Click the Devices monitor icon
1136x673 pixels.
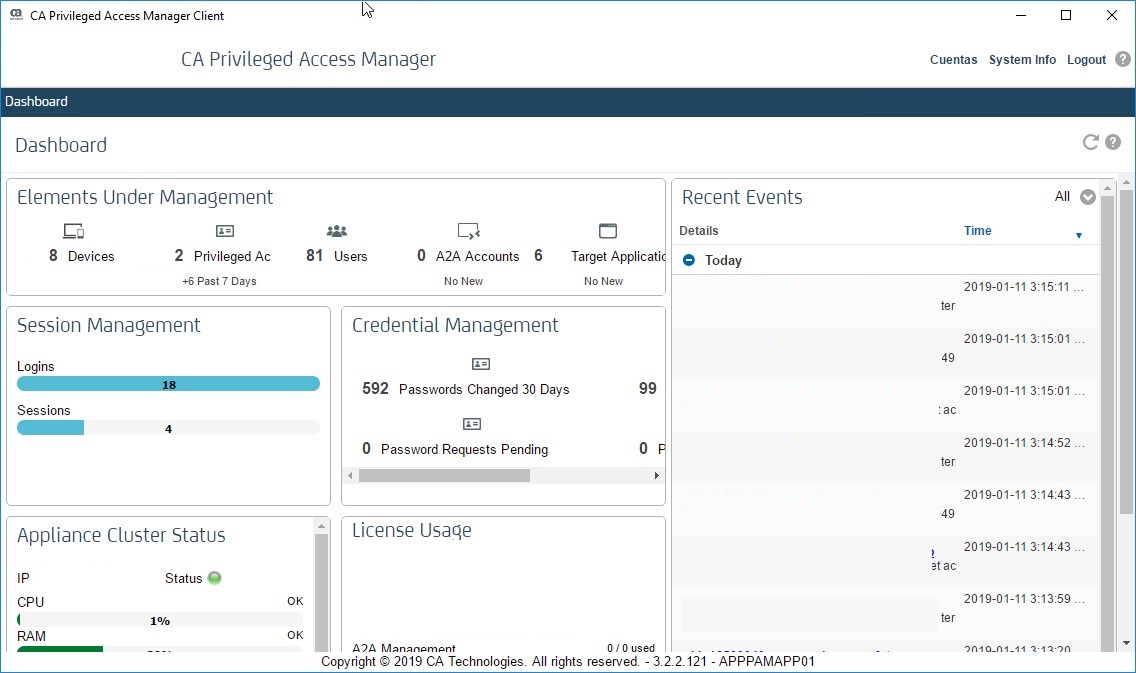tap(73, 231)
